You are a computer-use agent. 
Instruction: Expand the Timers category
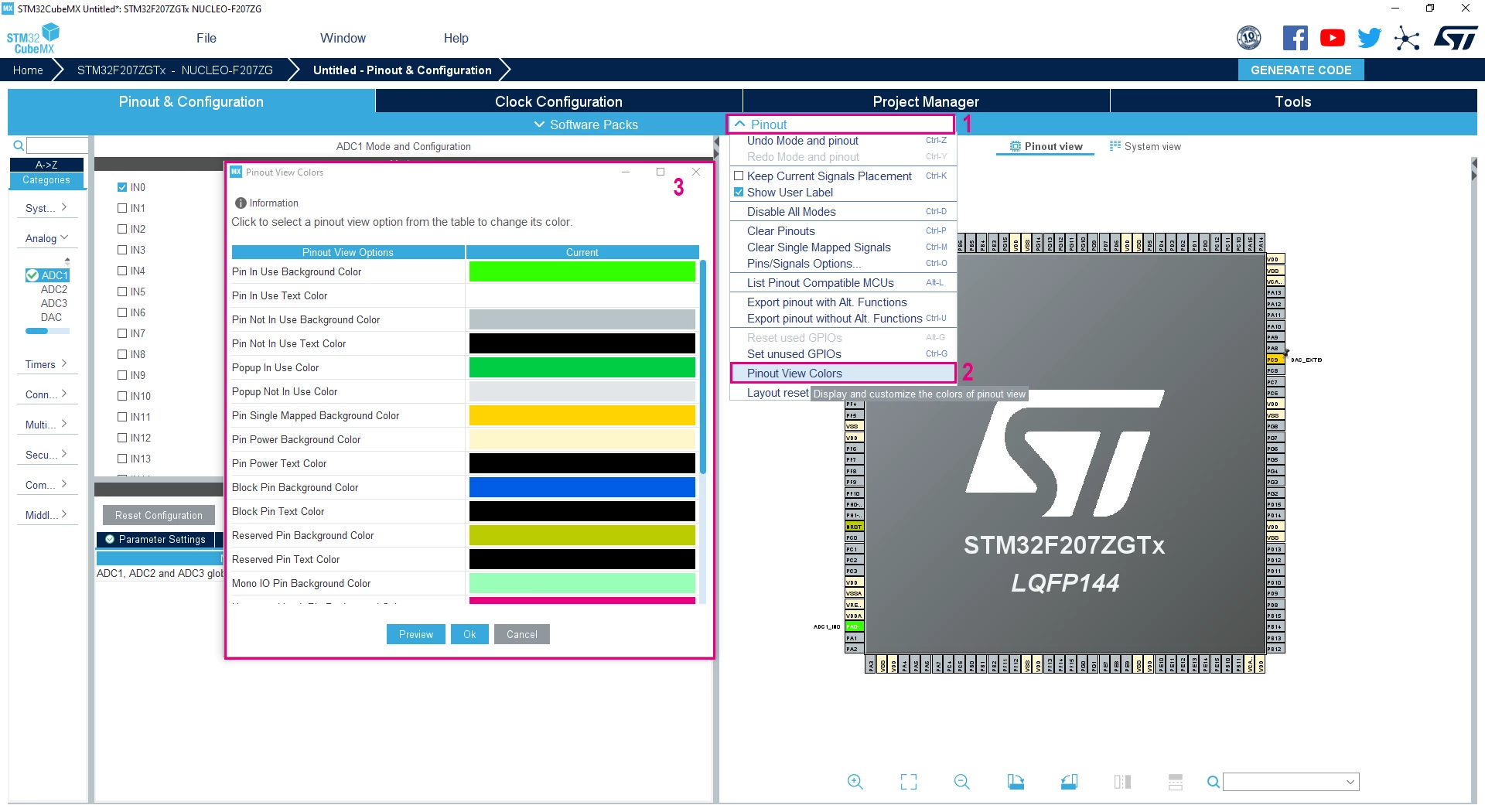[x=46, y=364]
